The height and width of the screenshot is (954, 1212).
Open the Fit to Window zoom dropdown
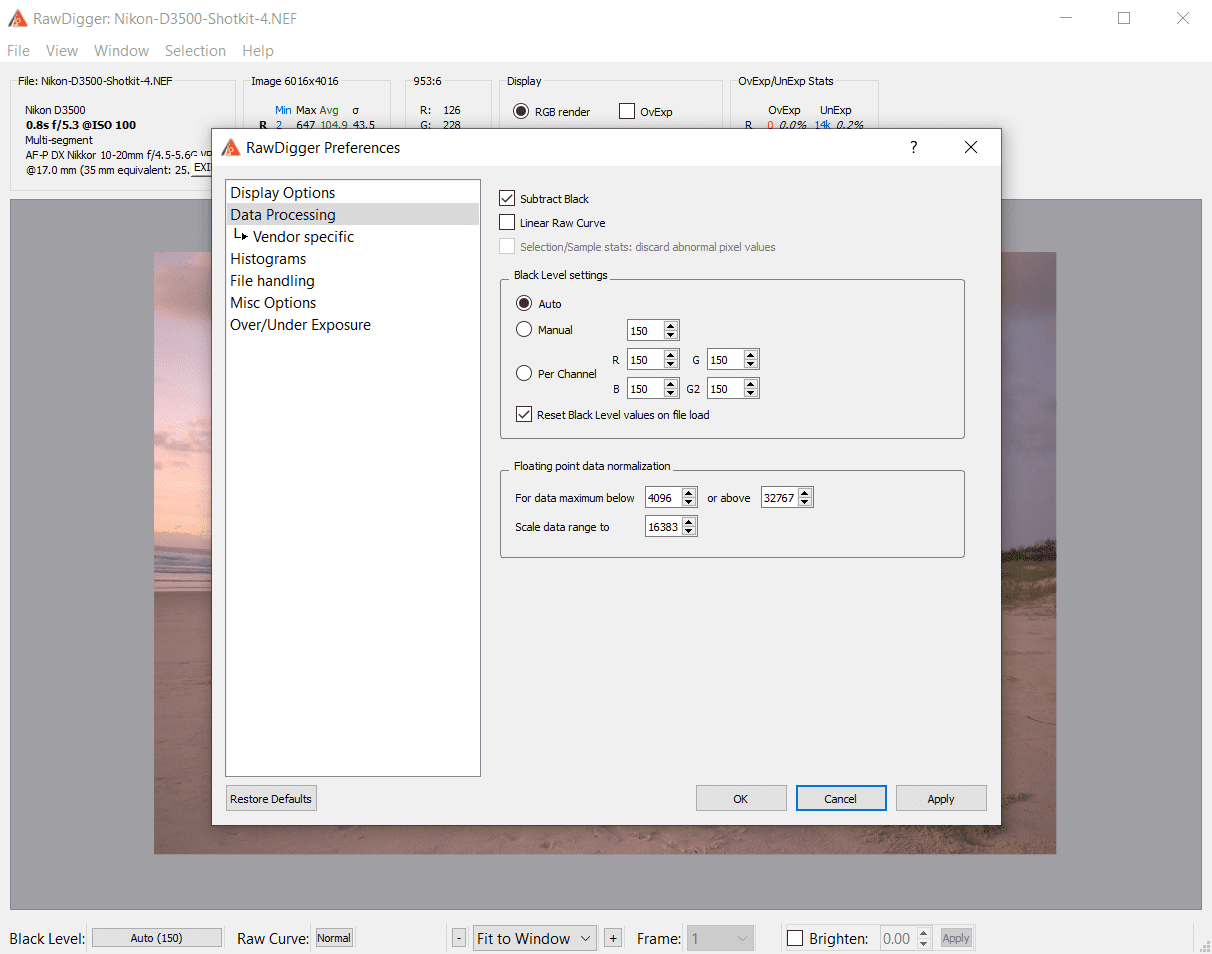[x=535, y=938]
